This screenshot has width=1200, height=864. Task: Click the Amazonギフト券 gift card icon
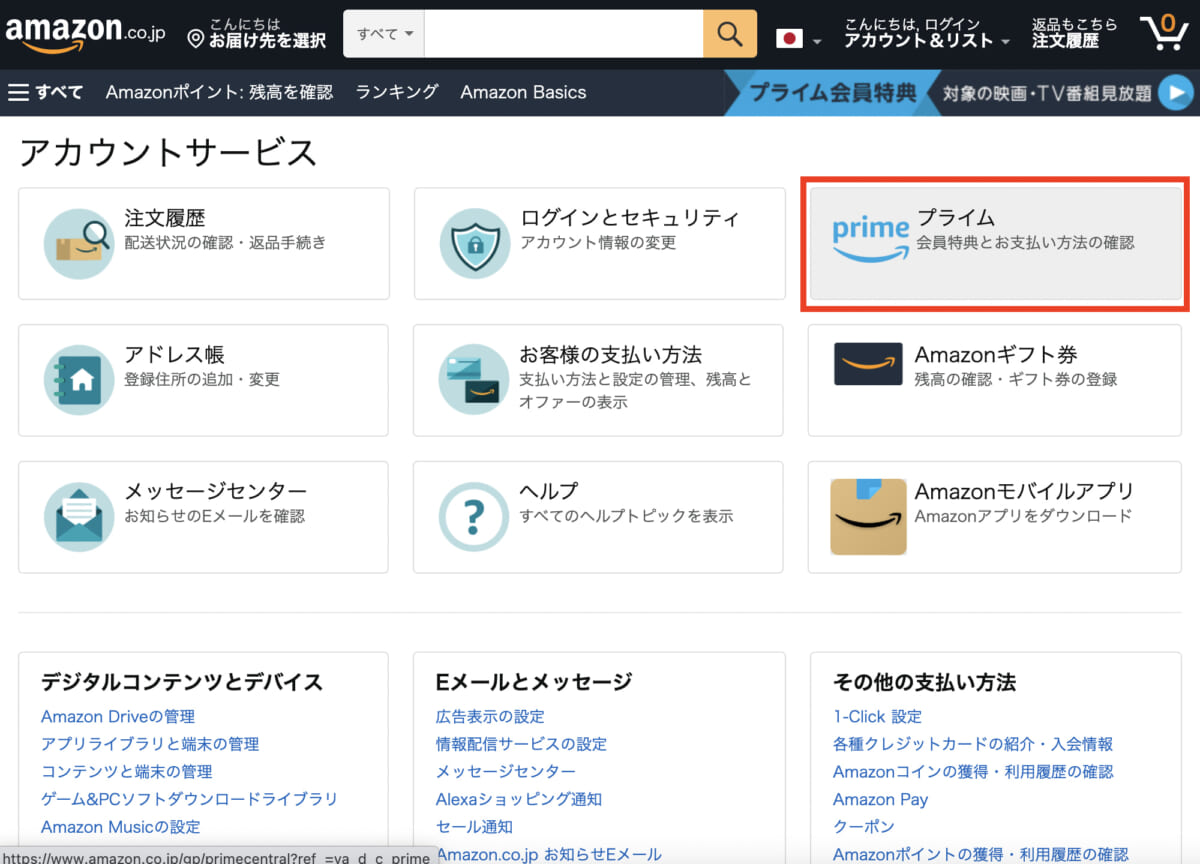point(868,364)
